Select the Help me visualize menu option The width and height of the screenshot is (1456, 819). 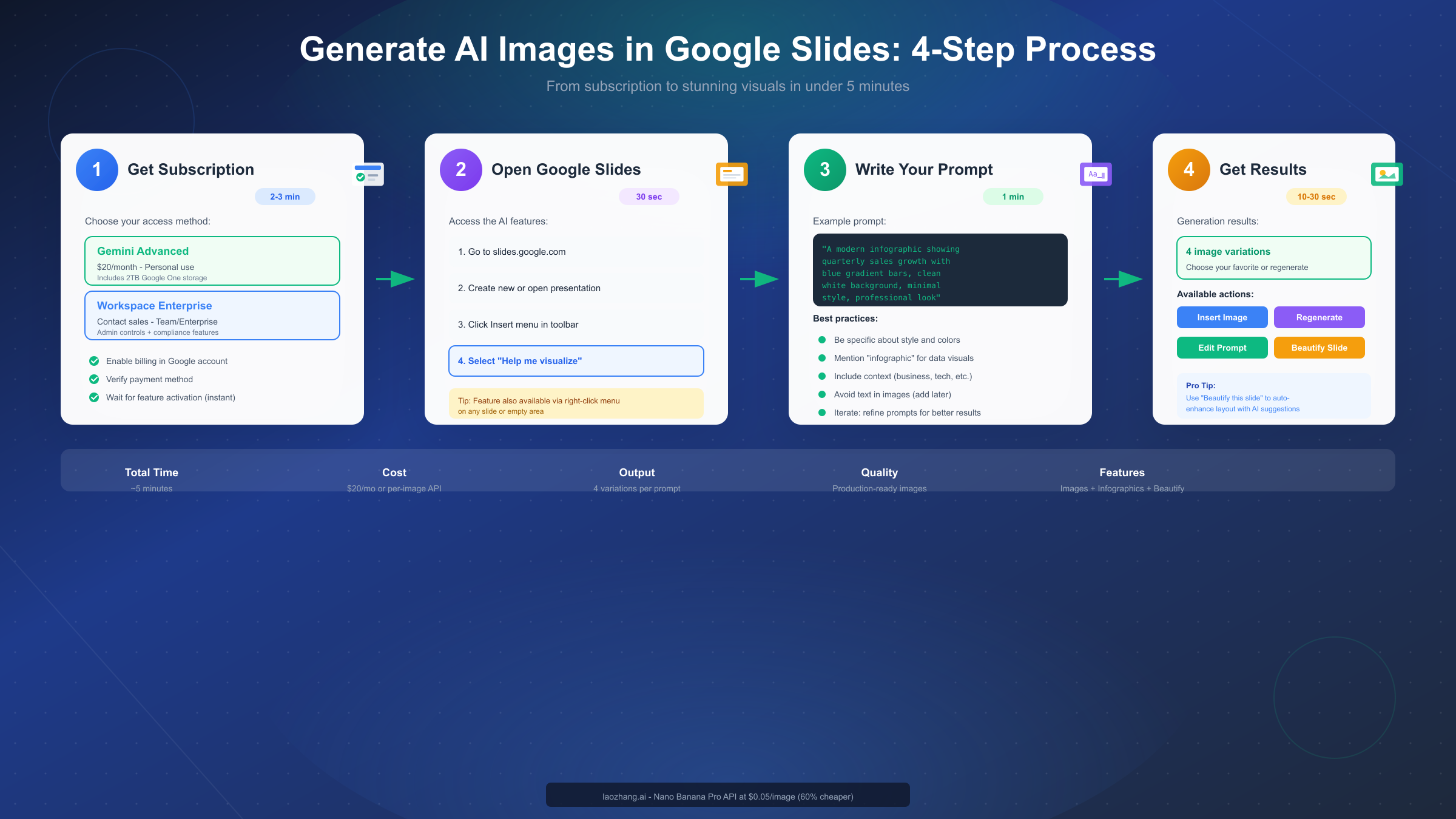pos(575,360)
